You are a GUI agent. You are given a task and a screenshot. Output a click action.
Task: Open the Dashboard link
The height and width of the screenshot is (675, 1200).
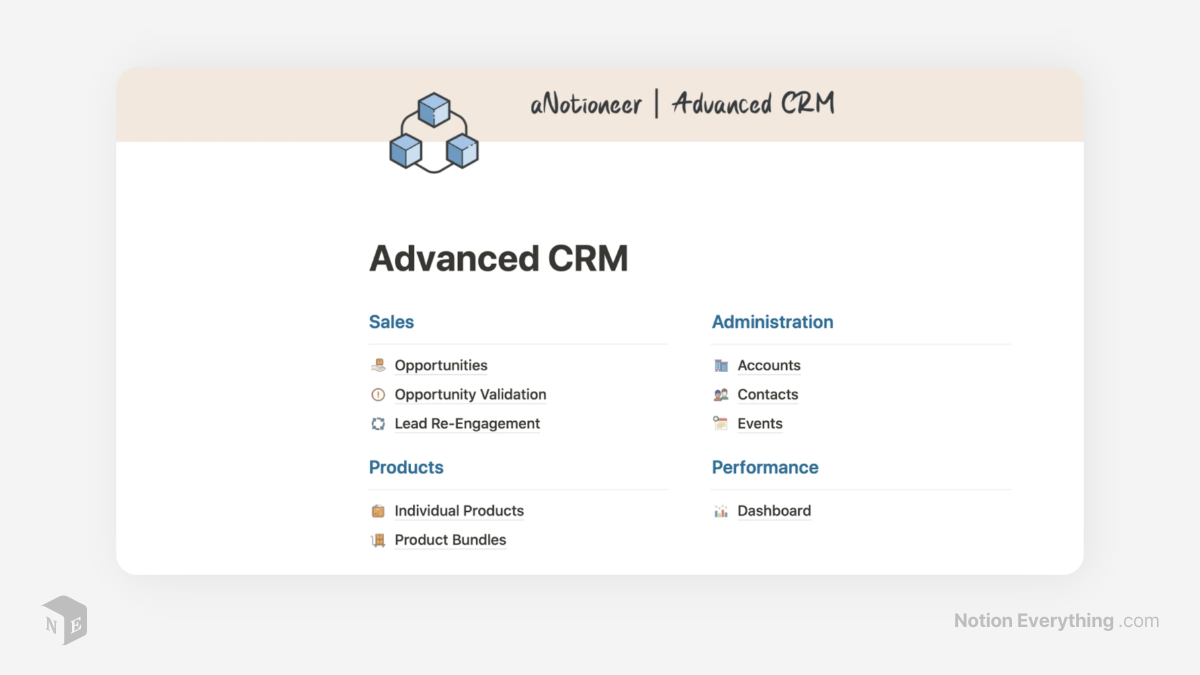pos(773,510)
